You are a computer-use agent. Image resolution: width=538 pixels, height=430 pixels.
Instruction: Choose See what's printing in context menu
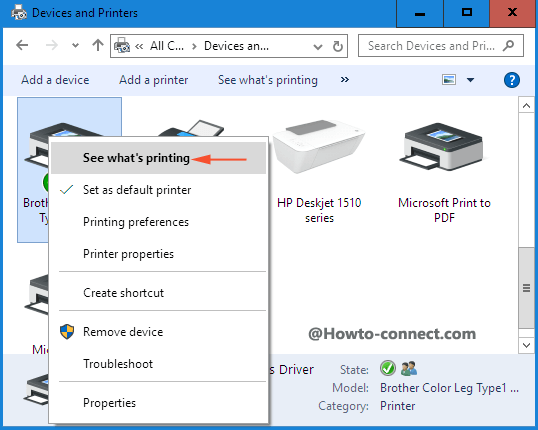[158, 158]
